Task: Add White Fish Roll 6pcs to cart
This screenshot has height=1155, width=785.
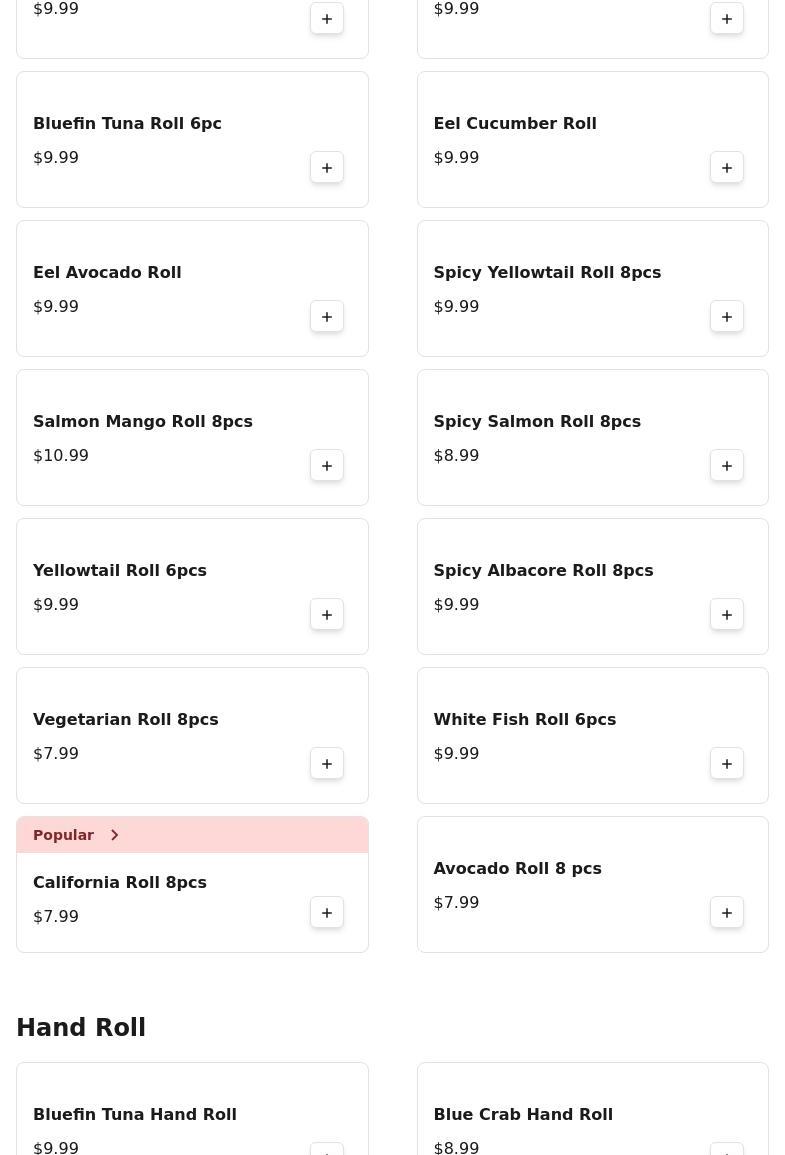Action: [727, 764]
